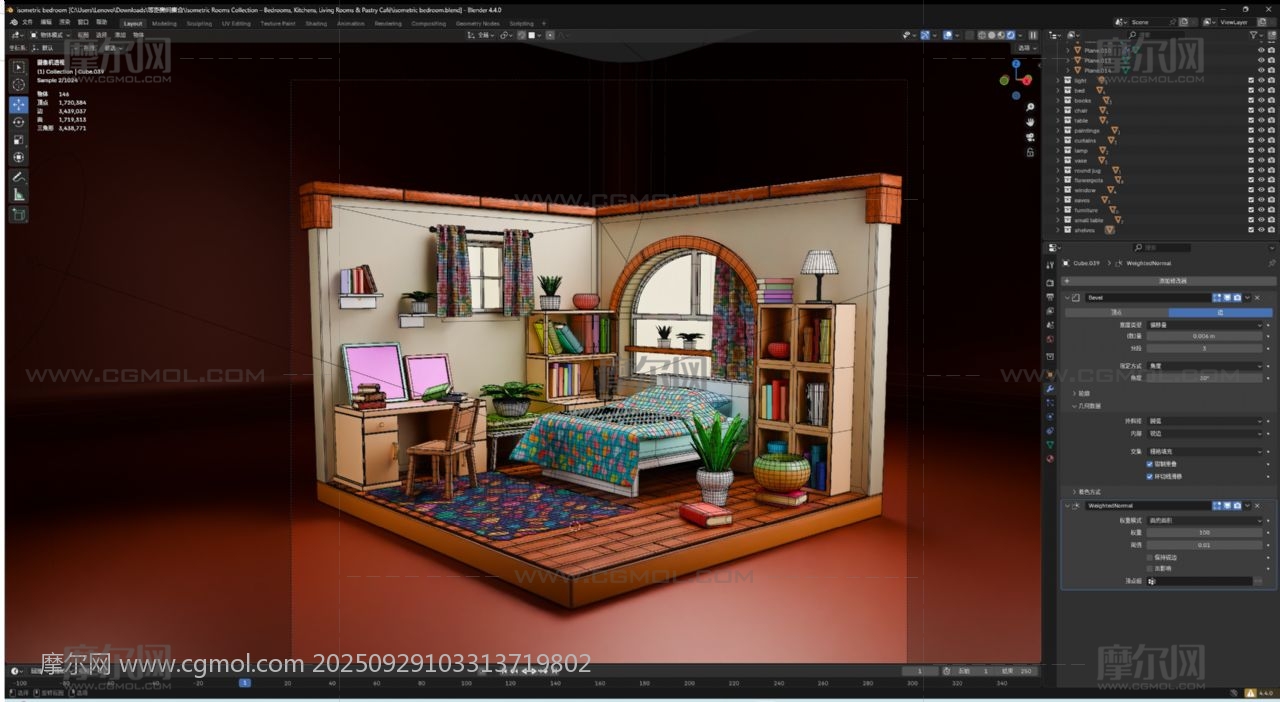Click the Scene name field
Viewport: 1280px width, 702px height.
[x=1150, y=22]
